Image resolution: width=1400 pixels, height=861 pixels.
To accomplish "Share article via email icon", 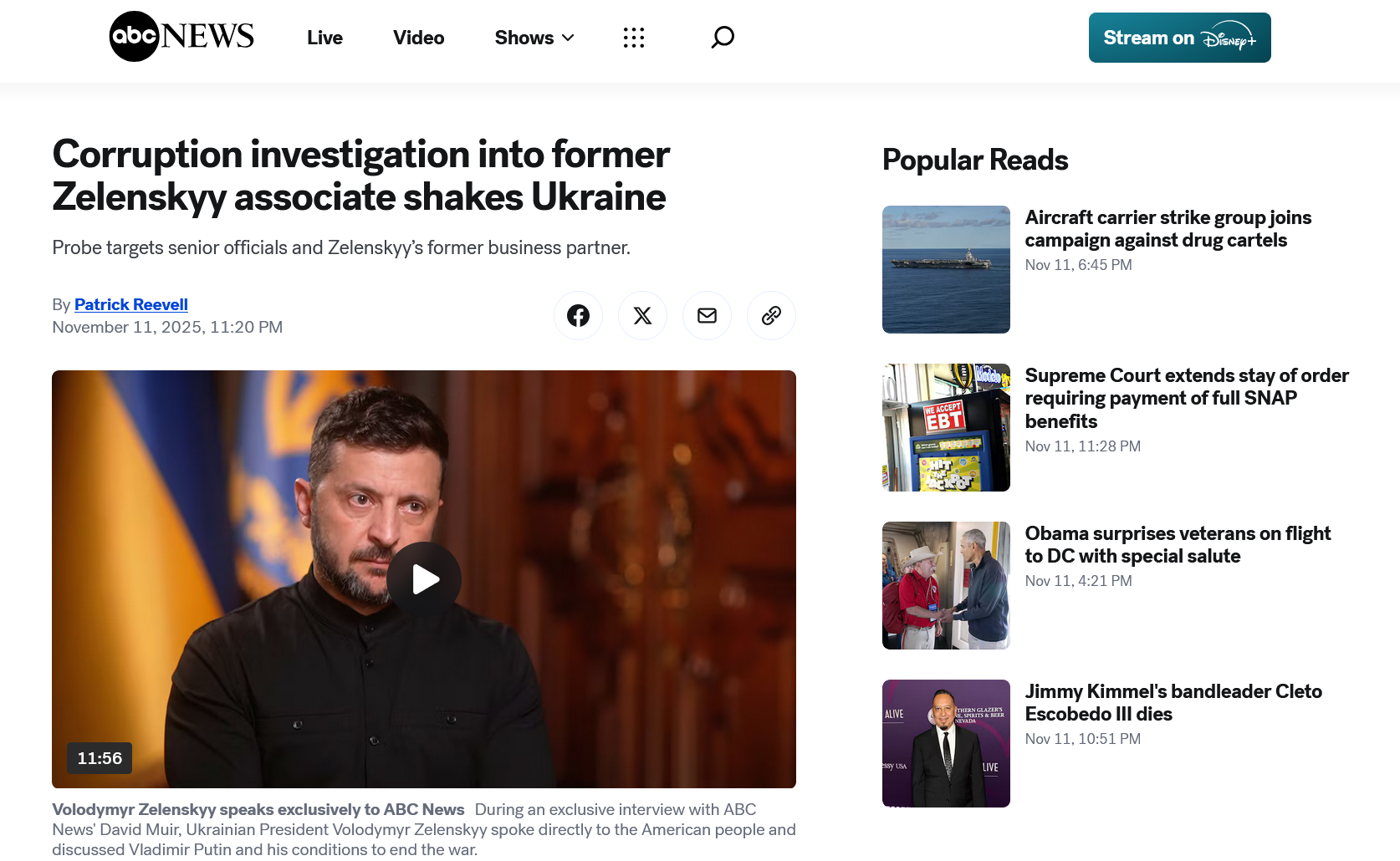I will click(x=707, y=315).
